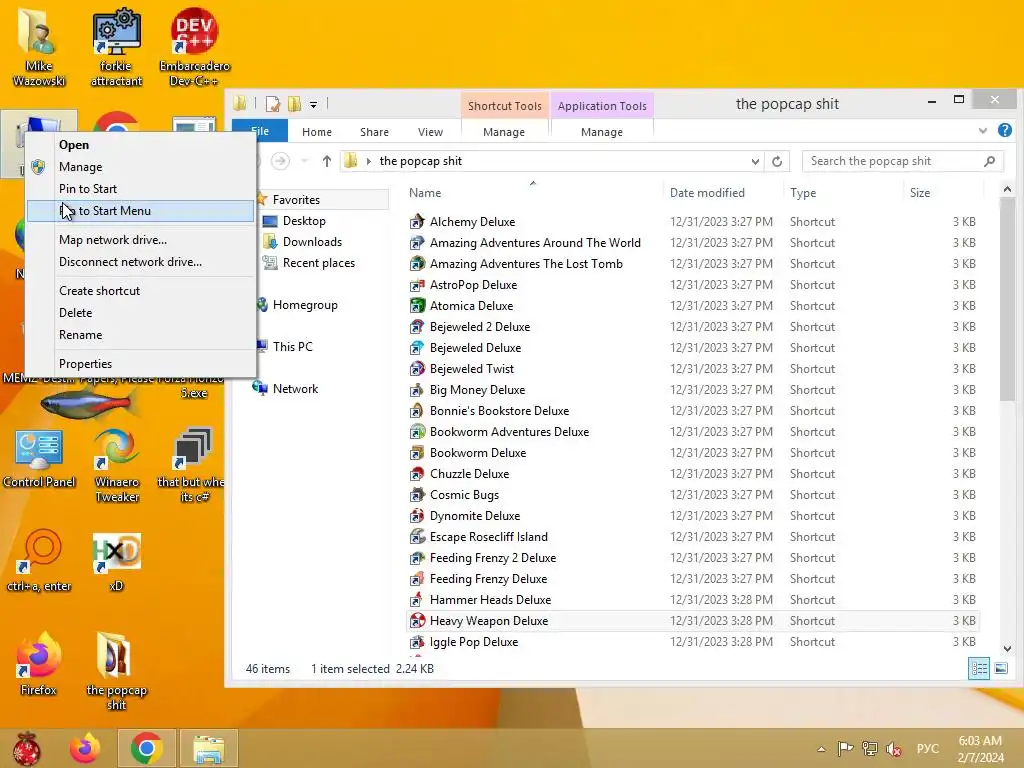The height and width of the screenshot is (768, 1024).
Task: Open the recent locations dropdown arrow
Action: [304, 161]
